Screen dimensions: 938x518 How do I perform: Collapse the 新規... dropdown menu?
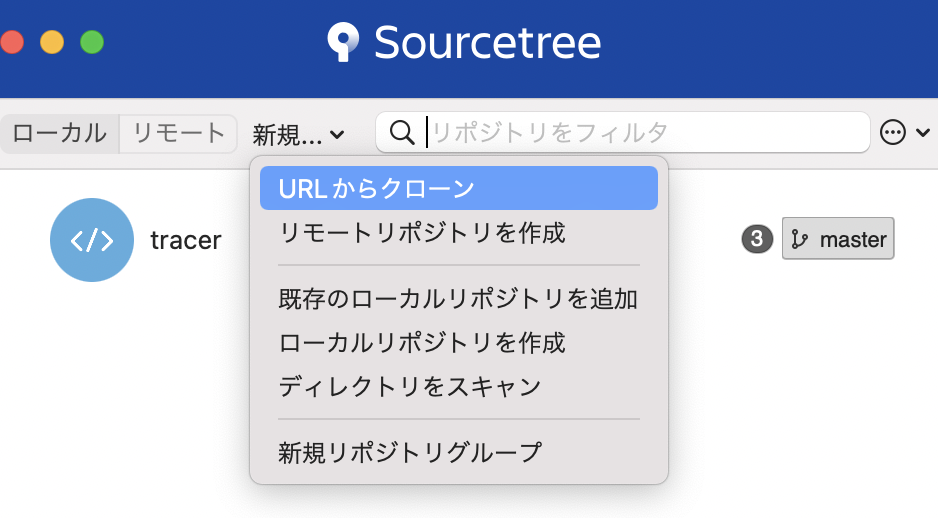298,133
